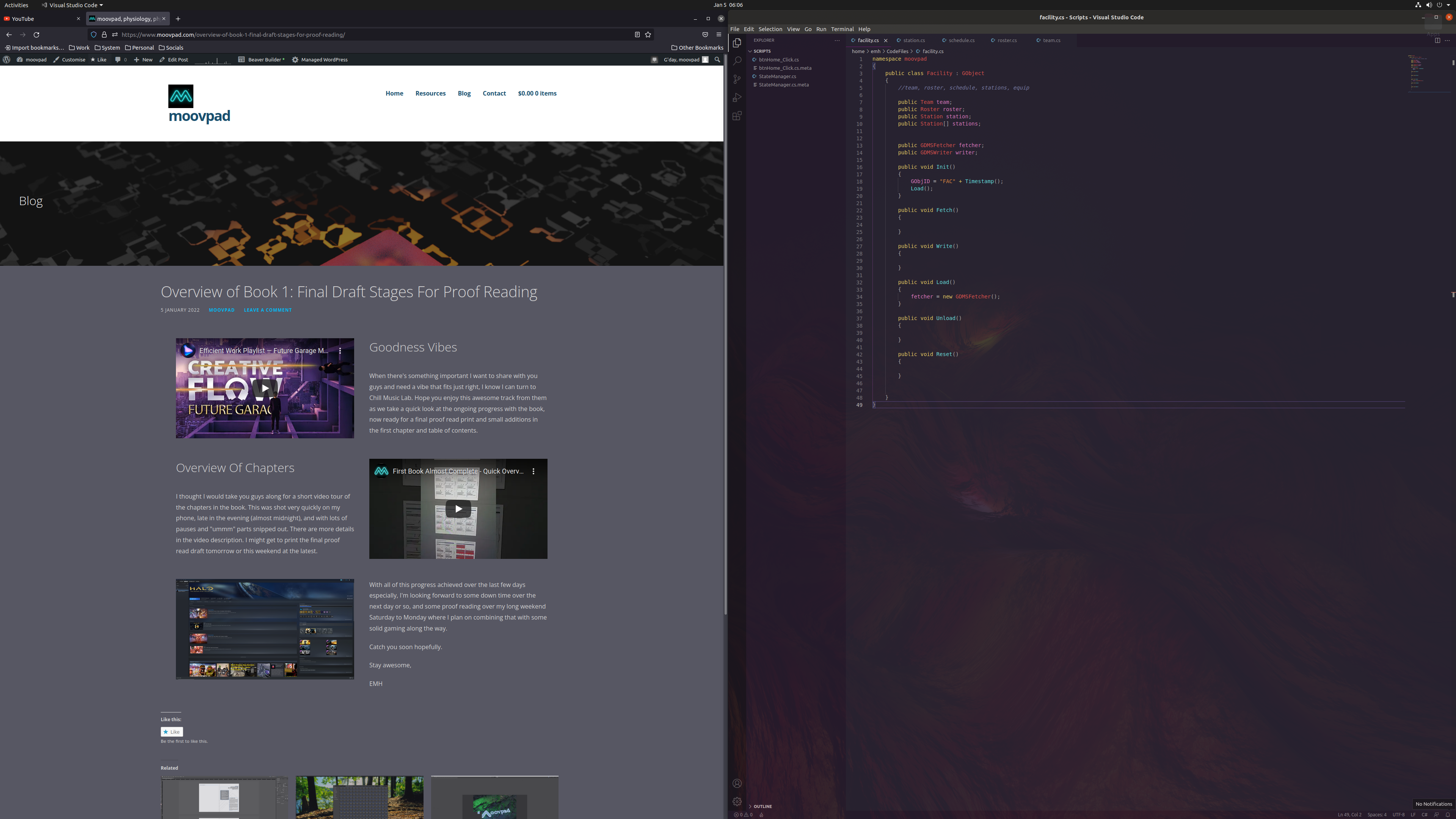Click the split editor icon in VS Code

1437,40
